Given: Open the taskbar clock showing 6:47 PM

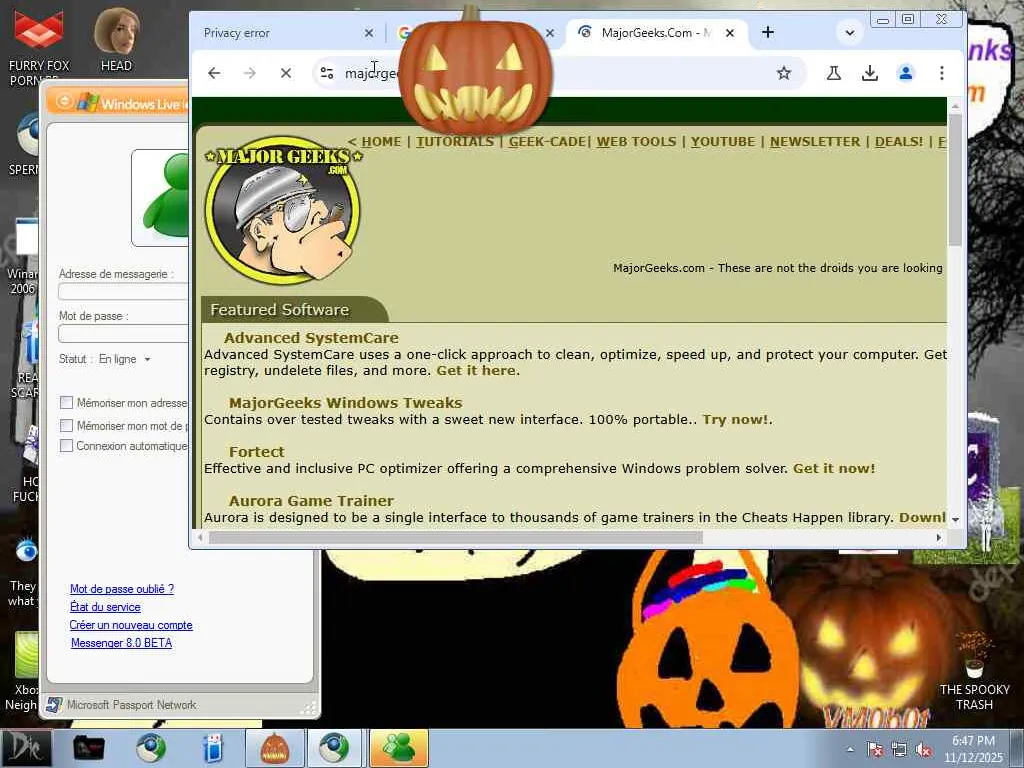Looking at the screenshot, I should click(973, 749).
